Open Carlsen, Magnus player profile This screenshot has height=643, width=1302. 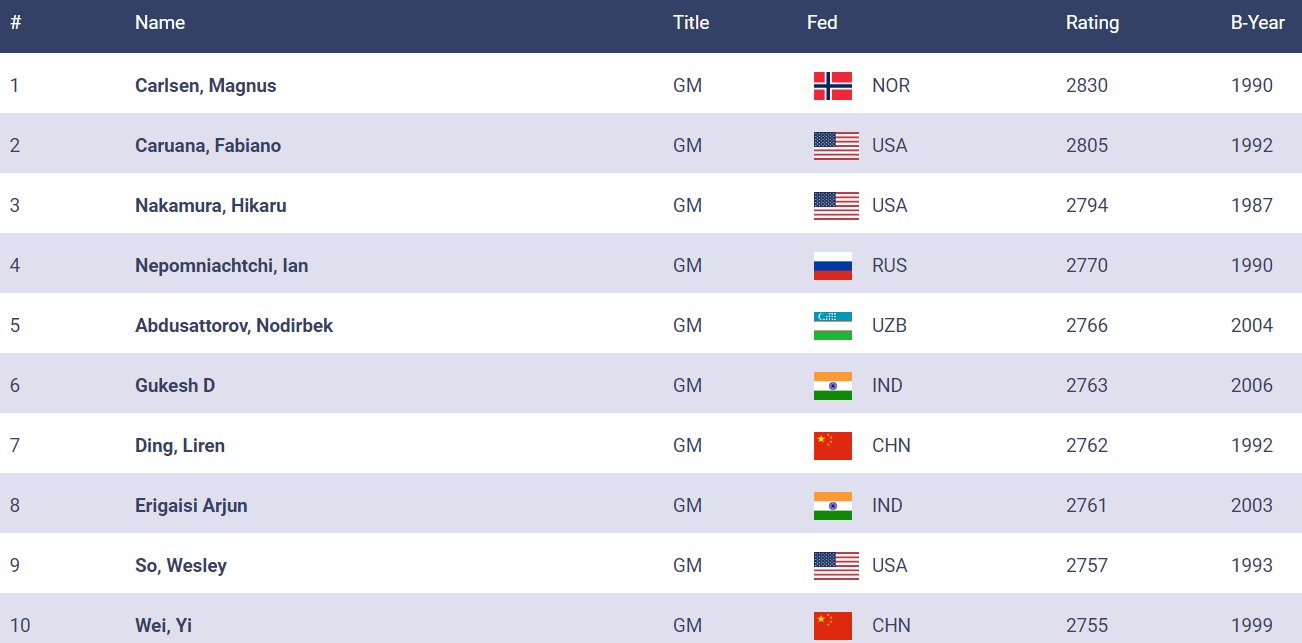(205, 86)
